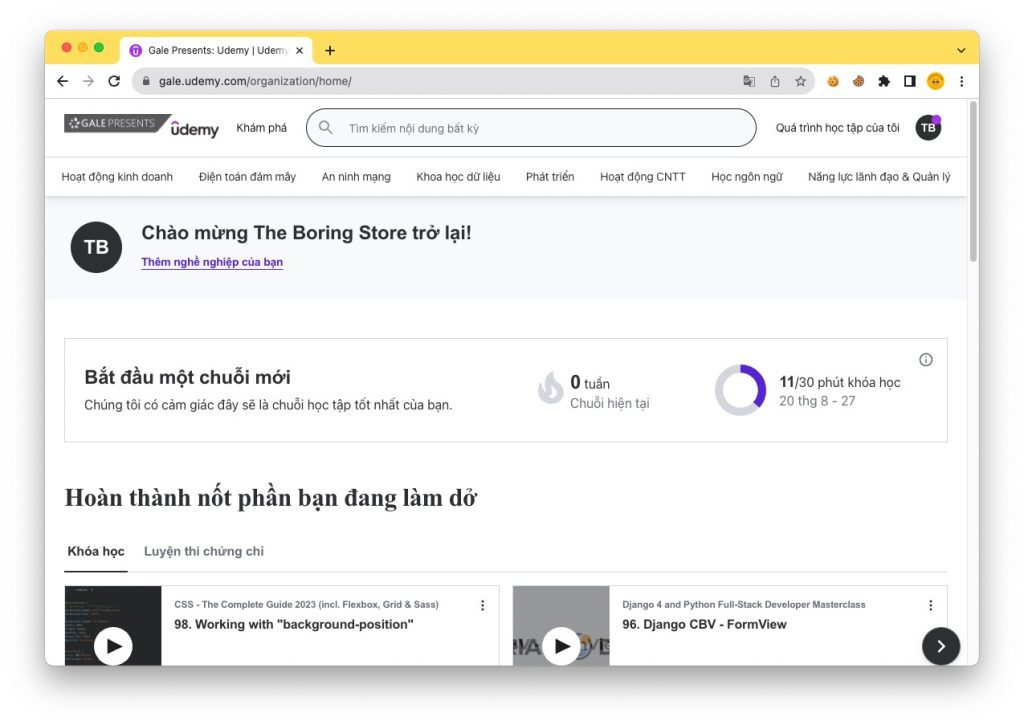Click the streak info icon

pyautogui.click(x=925, y=359)
